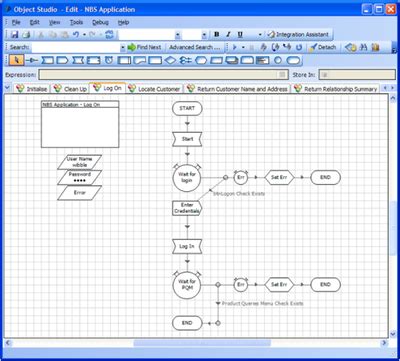This screenshot has width=400, height=361.
Task: Select the Calculation hexagon tool
Action: (201, 60)
